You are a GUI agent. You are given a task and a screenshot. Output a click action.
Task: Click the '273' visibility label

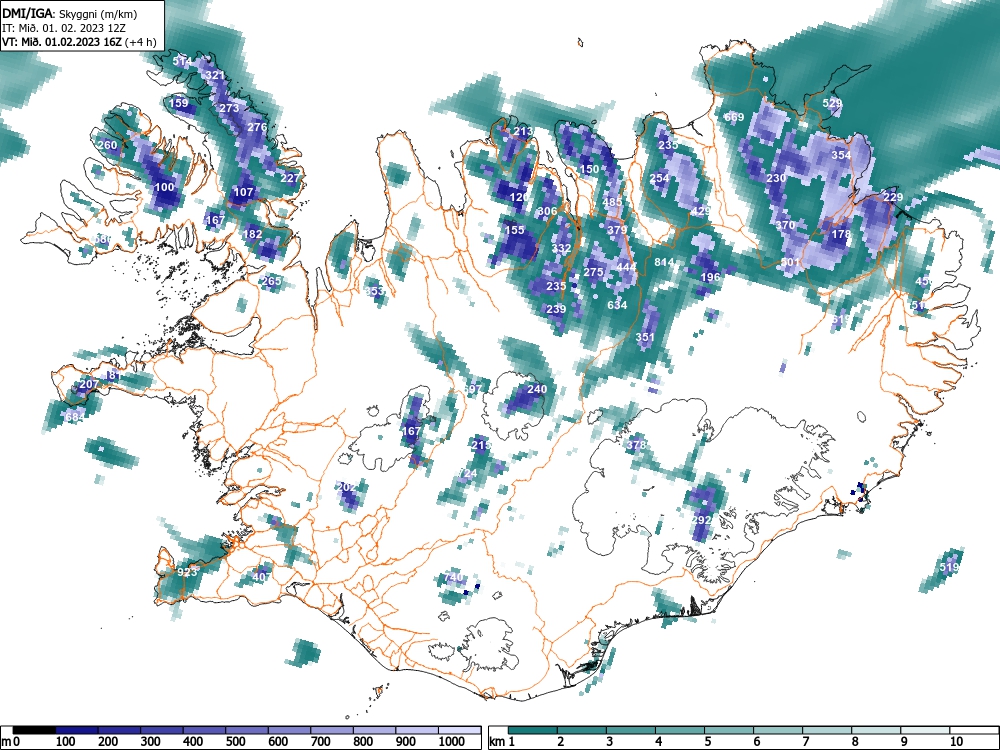pos(229,108)
